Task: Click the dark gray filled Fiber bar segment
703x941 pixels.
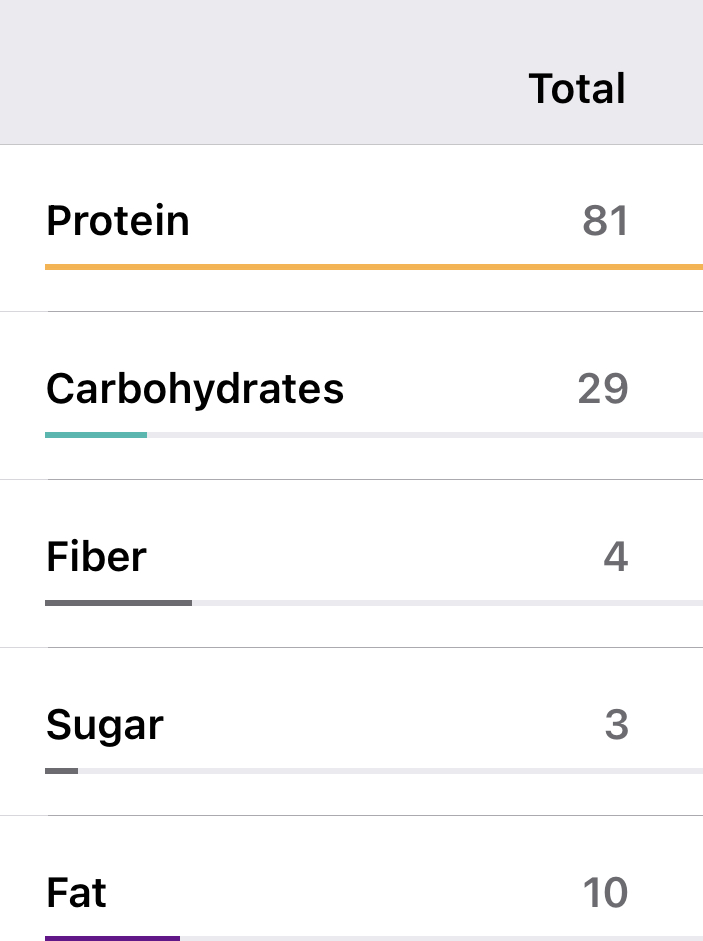Action: (x=118, y=603)
